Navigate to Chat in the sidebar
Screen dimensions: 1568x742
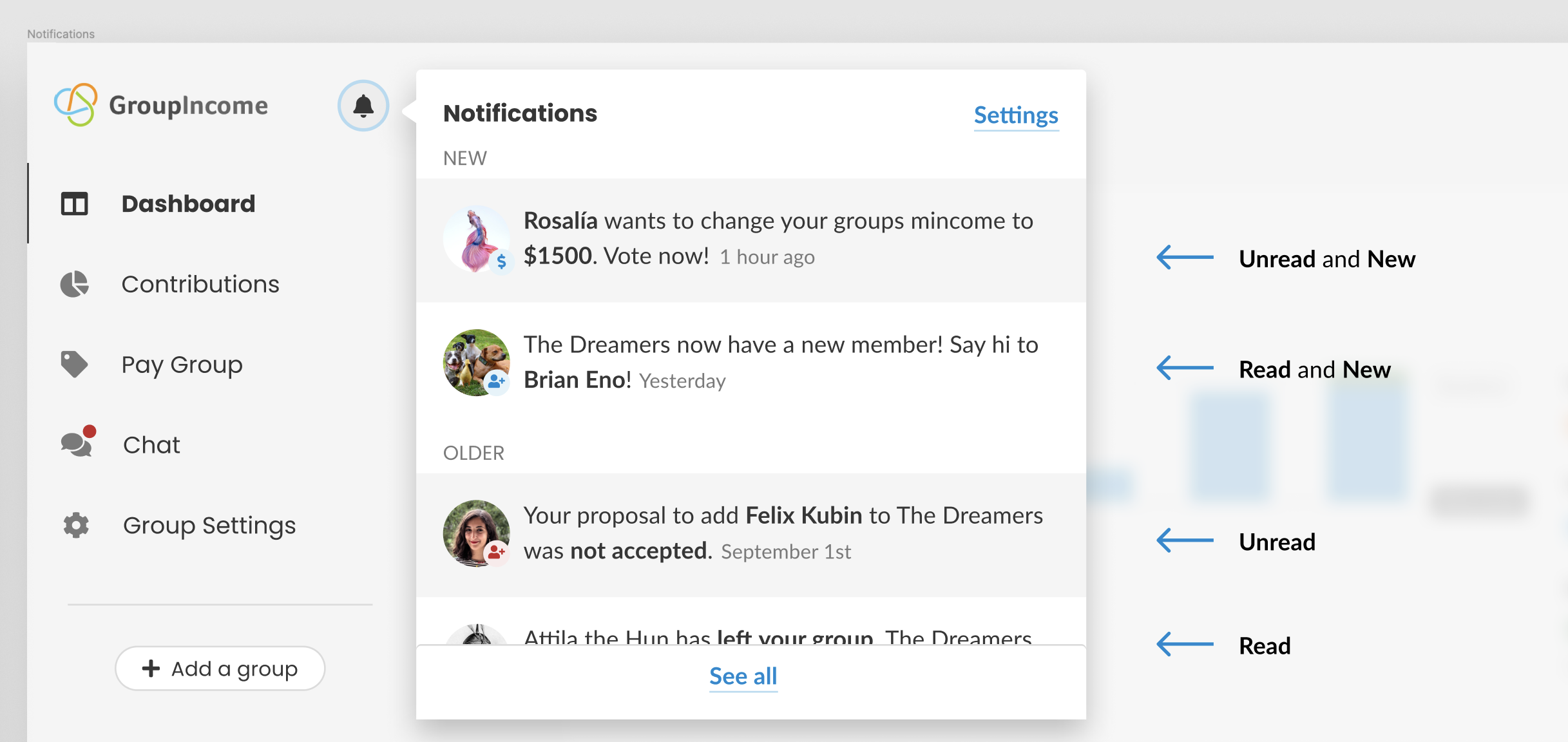click(x=151, y=444)
